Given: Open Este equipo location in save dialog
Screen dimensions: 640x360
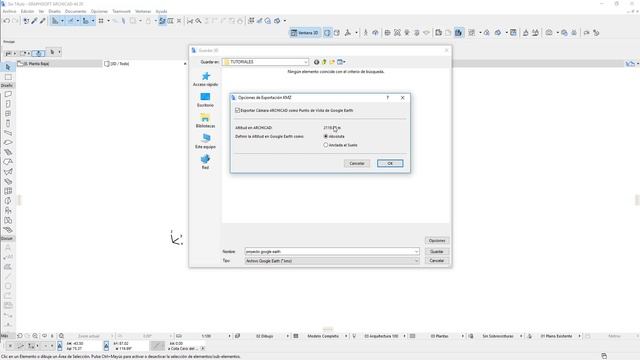Looking at the screenshot, I should [205, 142].
